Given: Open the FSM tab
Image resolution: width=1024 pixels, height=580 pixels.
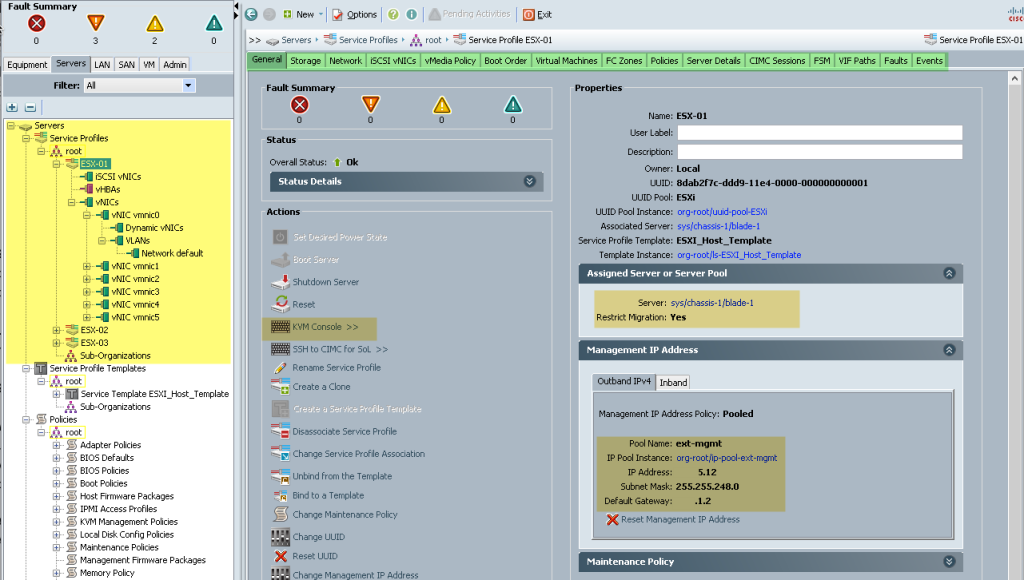Looking at the screenshot, I should click(822, 61).
